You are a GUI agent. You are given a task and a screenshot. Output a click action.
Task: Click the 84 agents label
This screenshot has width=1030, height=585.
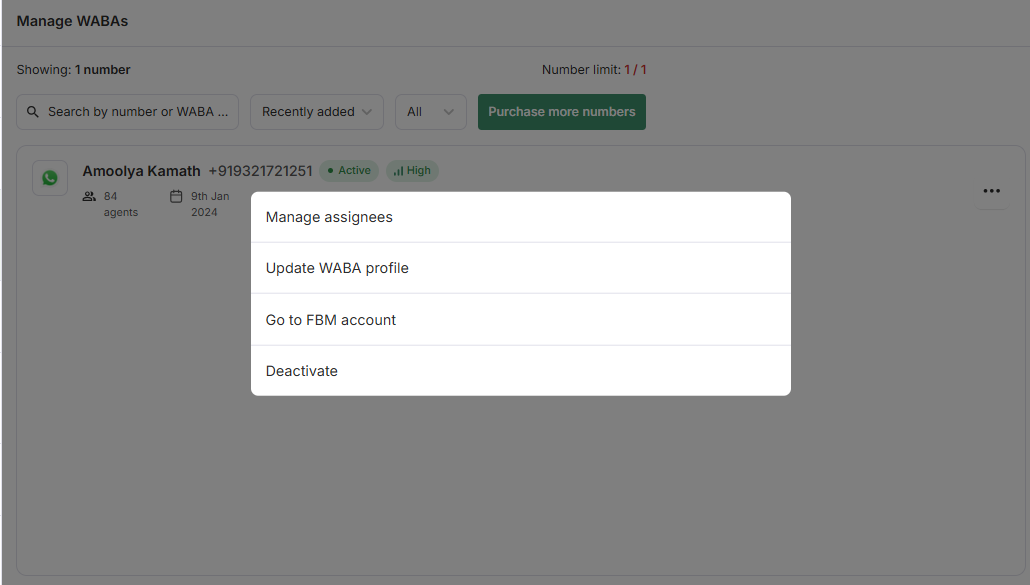(120, 204)
